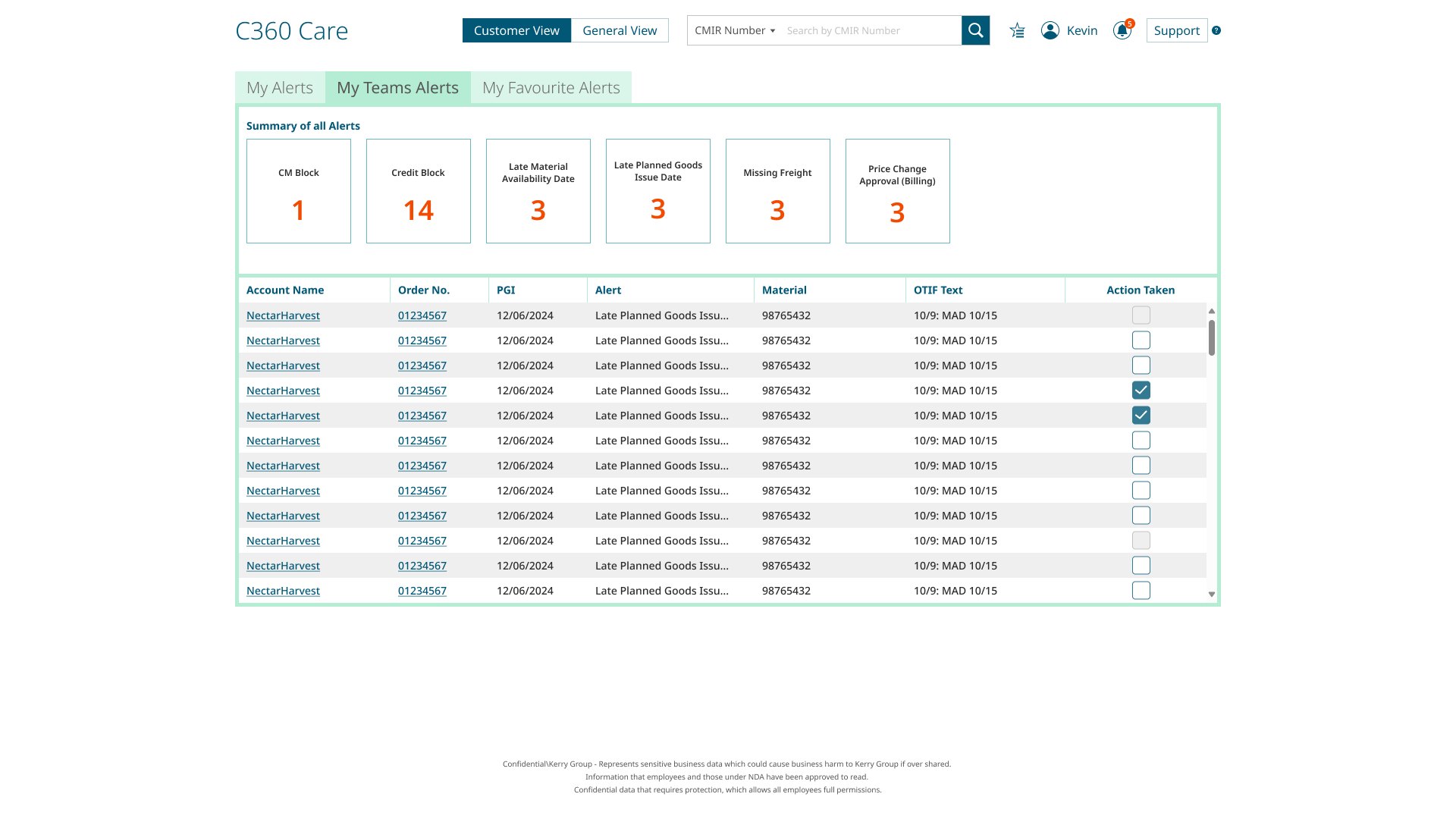Switch to General View
Screen dimensions: 1456x819
620,30
